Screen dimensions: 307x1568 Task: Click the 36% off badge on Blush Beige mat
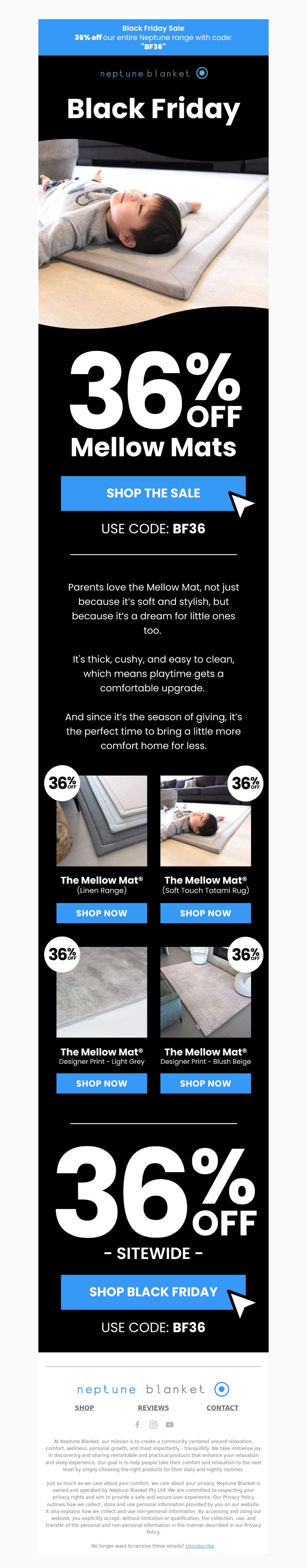click(246, 954)
